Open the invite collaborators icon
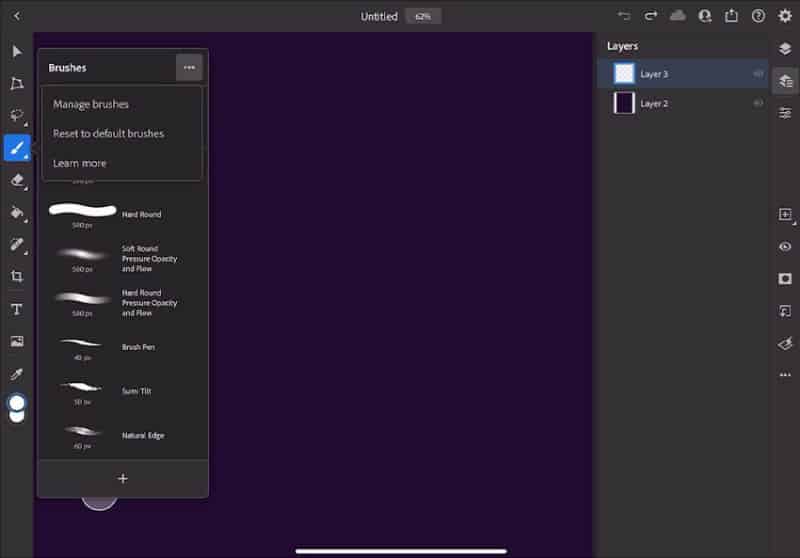This screenshot has width=800, height=558. pos(705,16)
